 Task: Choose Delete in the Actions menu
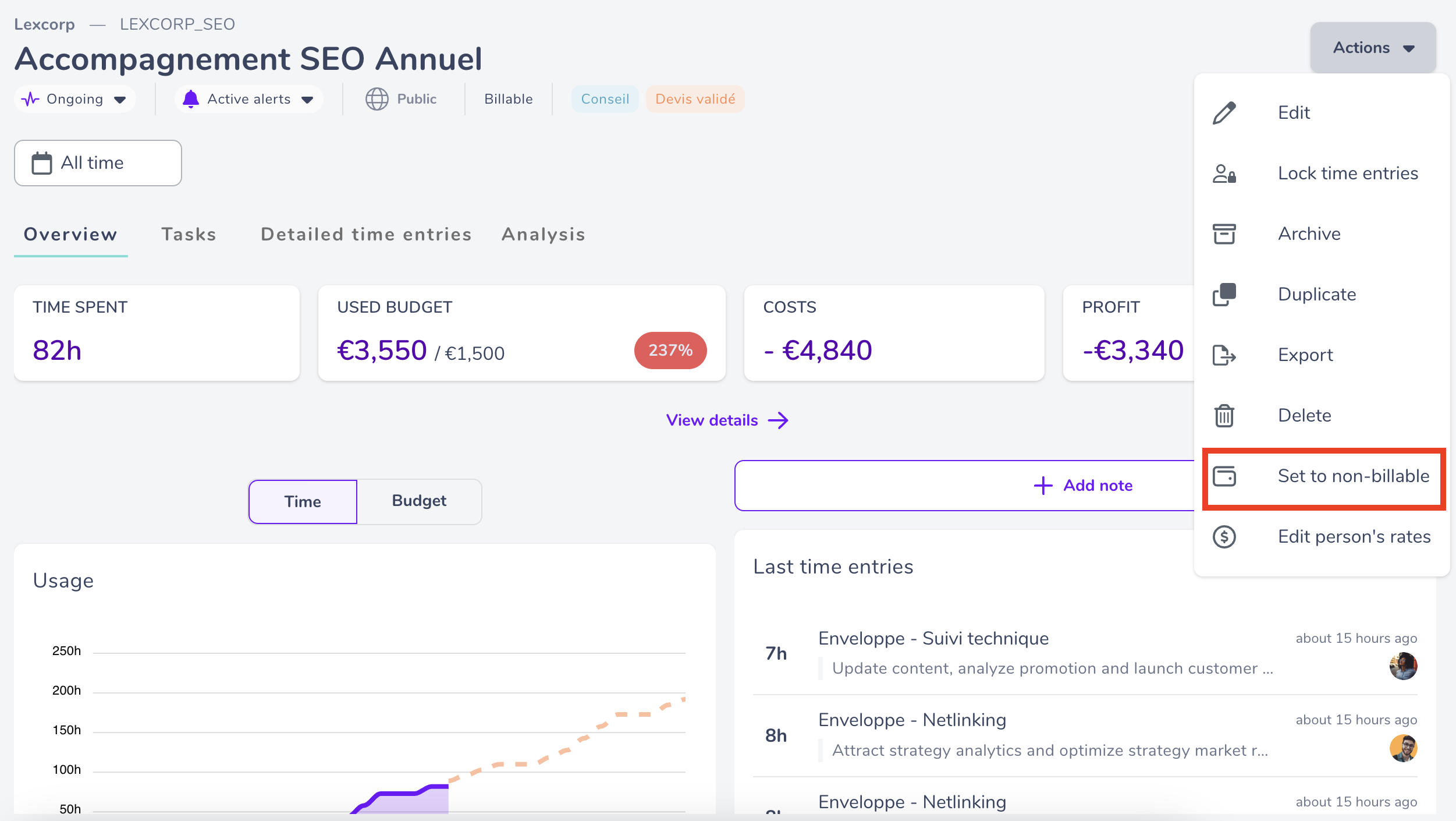pos(1322,416)
